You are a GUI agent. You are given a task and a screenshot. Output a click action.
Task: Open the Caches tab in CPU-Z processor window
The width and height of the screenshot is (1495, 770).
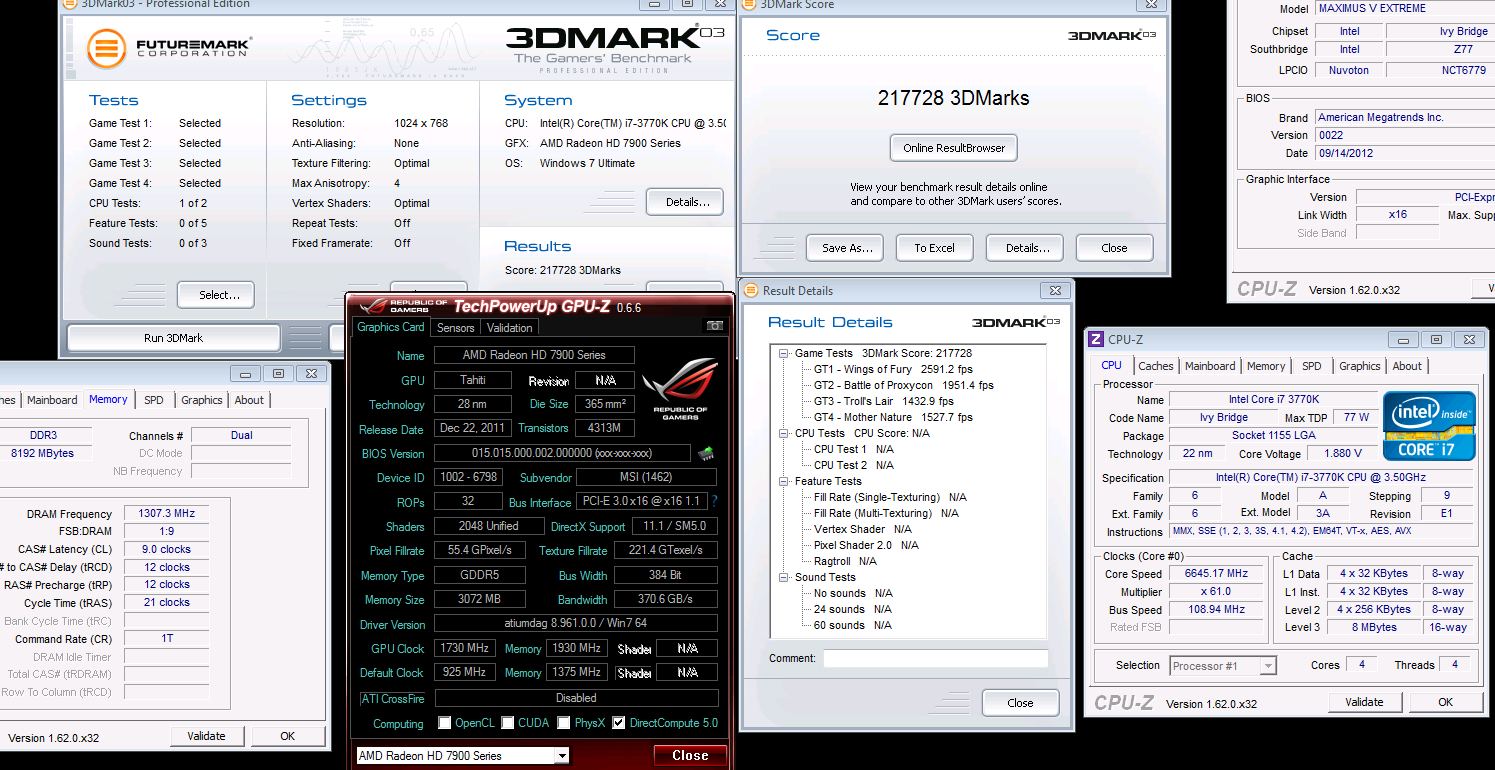1156,366
